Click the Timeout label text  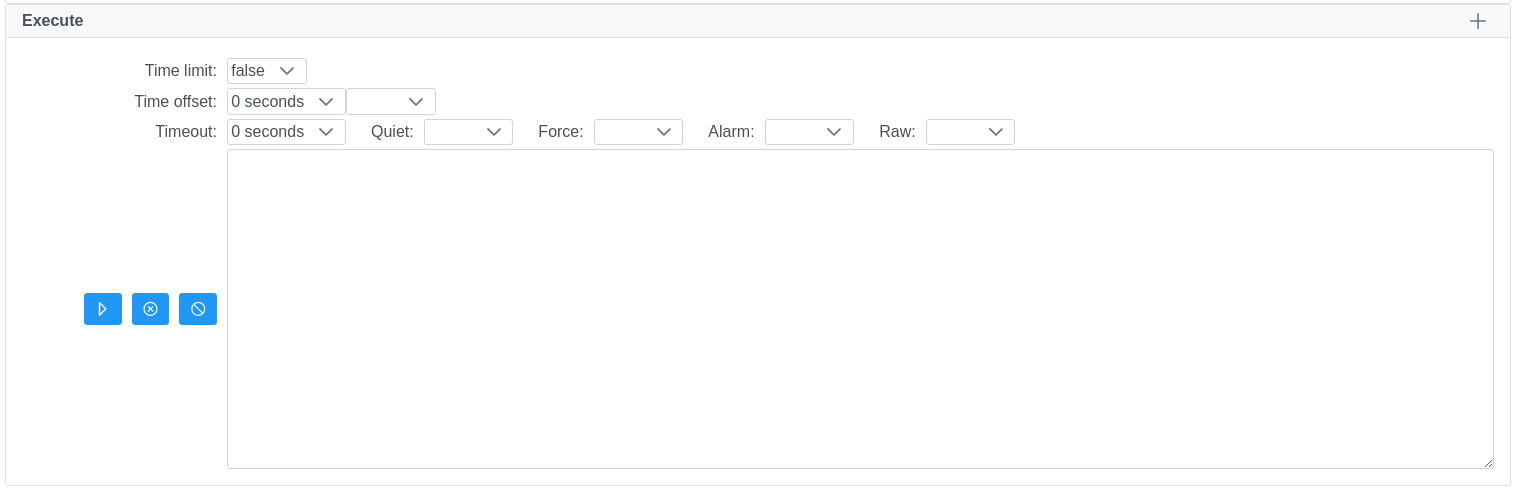click(185, 132)
